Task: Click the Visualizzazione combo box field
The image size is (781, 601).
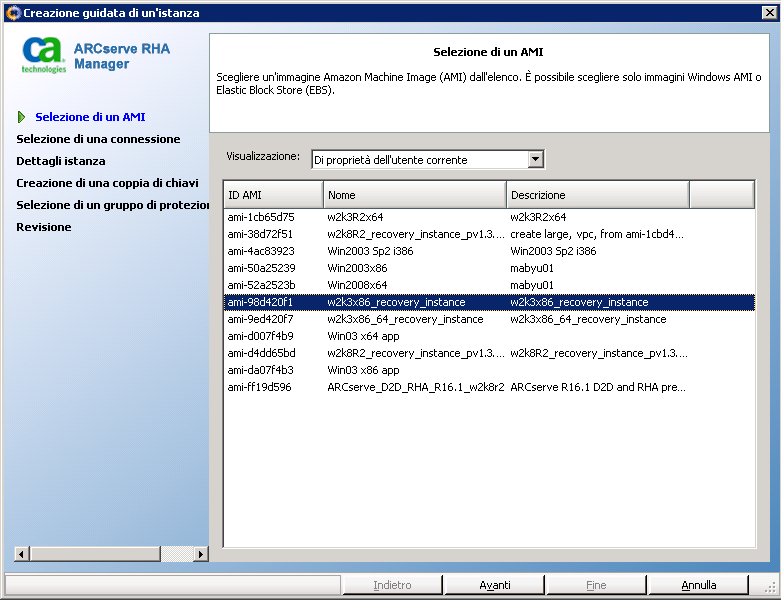Action: pos(419,159)
